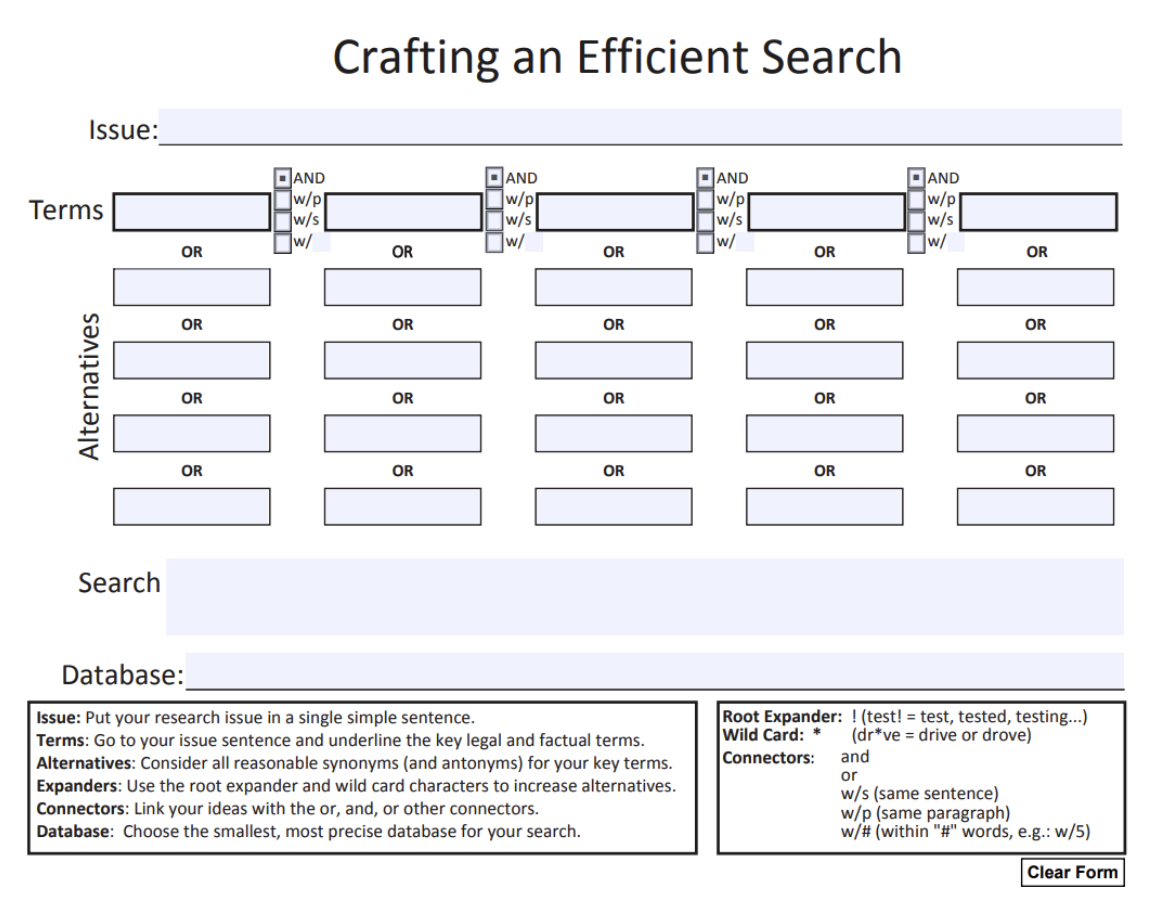The width and height of the screenshot is (1162, 898).
Task: Click the middle Terms field in third column
Action: (x=614, y=212)
